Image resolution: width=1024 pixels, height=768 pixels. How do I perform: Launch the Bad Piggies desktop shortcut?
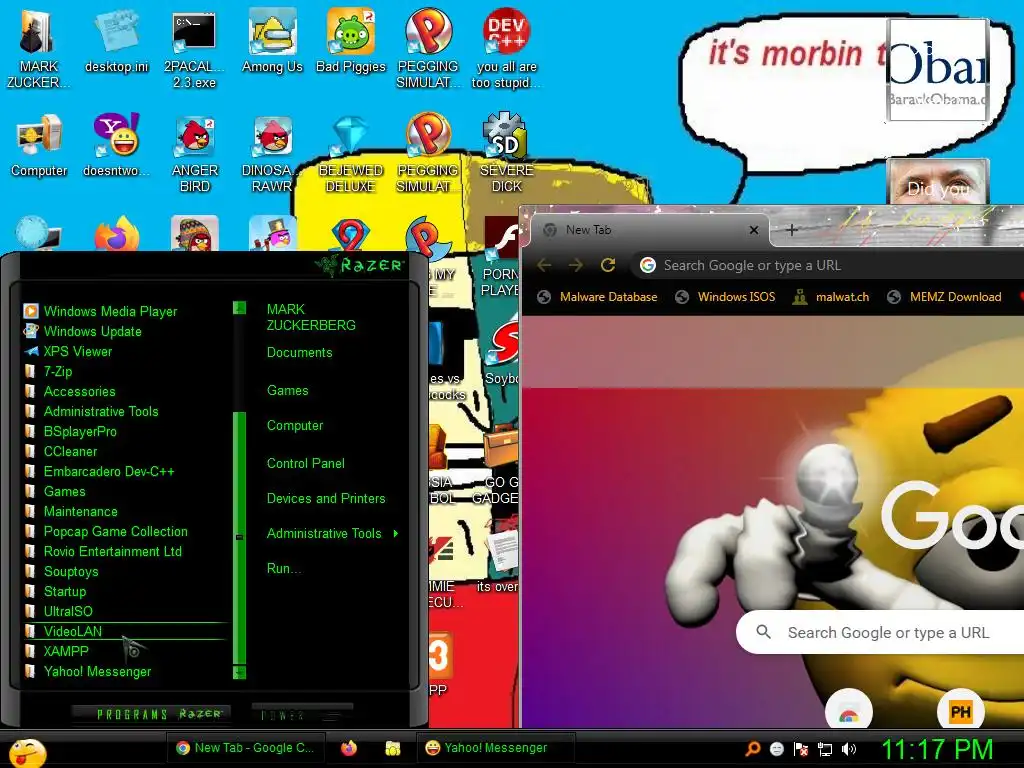pos(351,42)
